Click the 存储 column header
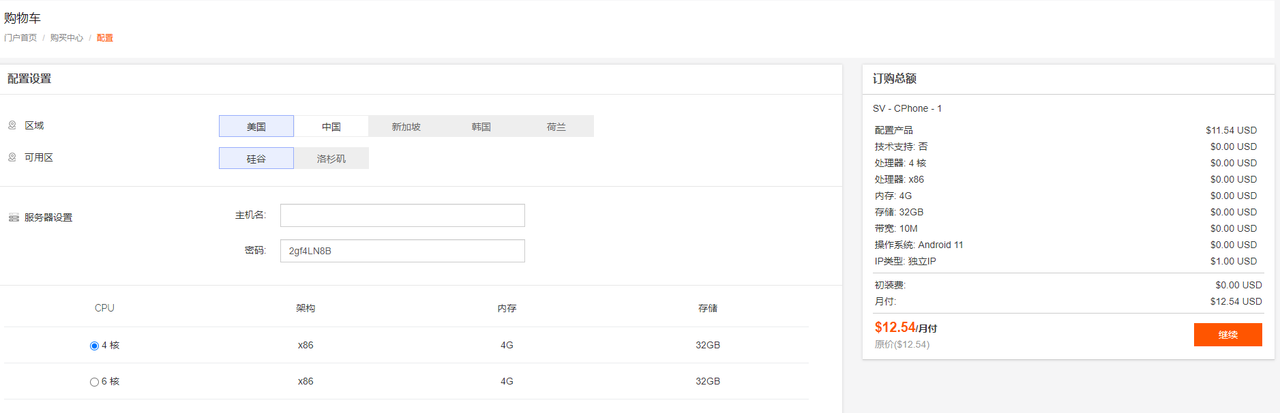This screenshot has width=1280, height=413. coord(708,308)
